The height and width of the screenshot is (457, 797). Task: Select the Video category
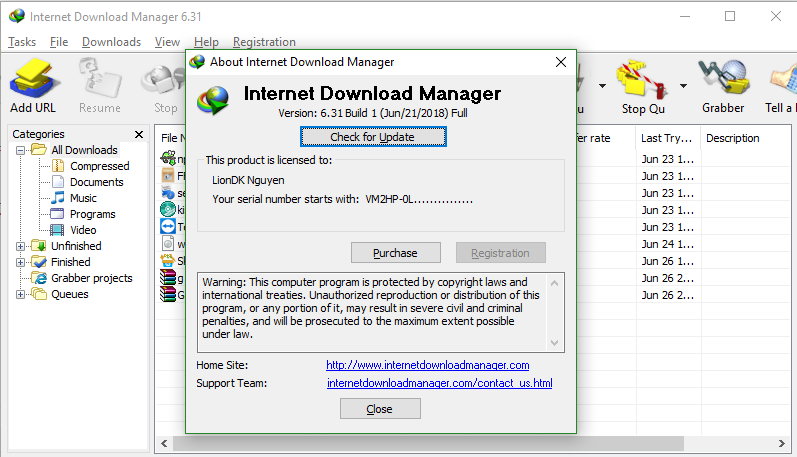click(x=83, y=230)
